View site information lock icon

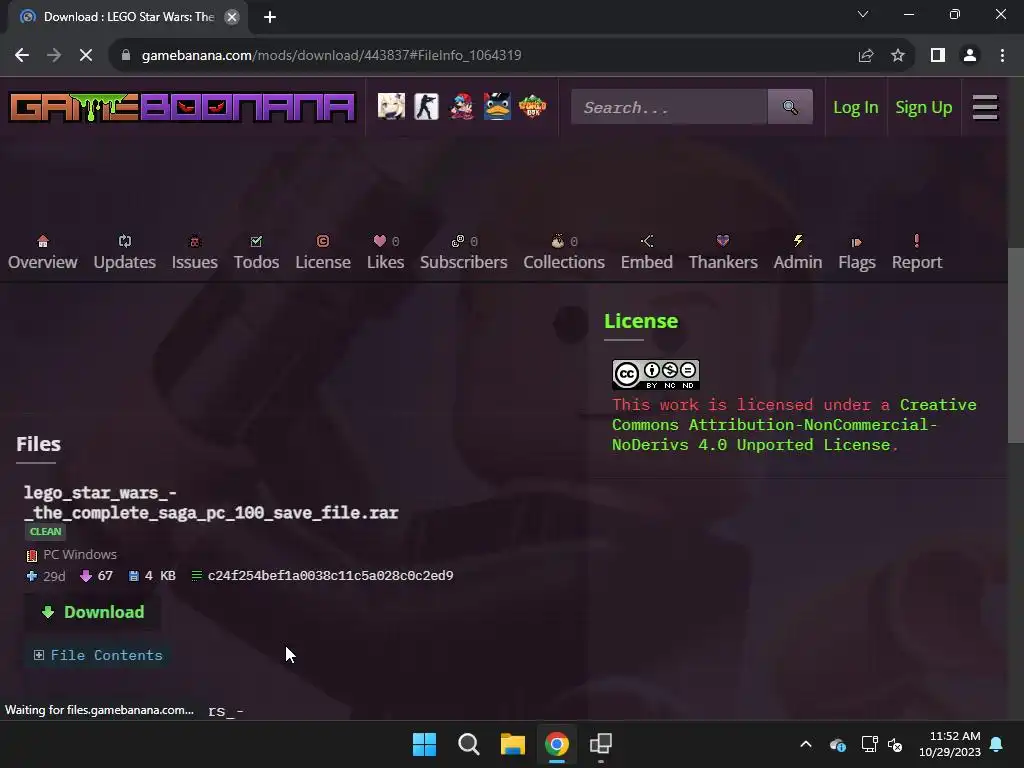(126, 56)
